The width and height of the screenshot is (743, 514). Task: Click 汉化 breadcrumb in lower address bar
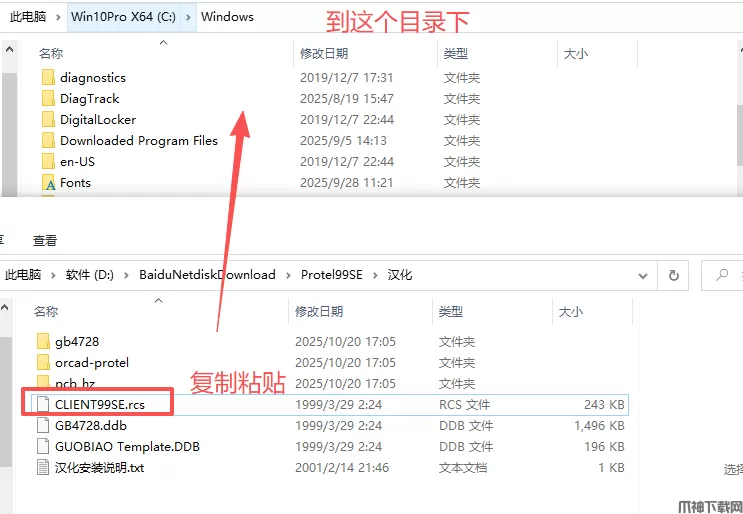tap(400, 275)
